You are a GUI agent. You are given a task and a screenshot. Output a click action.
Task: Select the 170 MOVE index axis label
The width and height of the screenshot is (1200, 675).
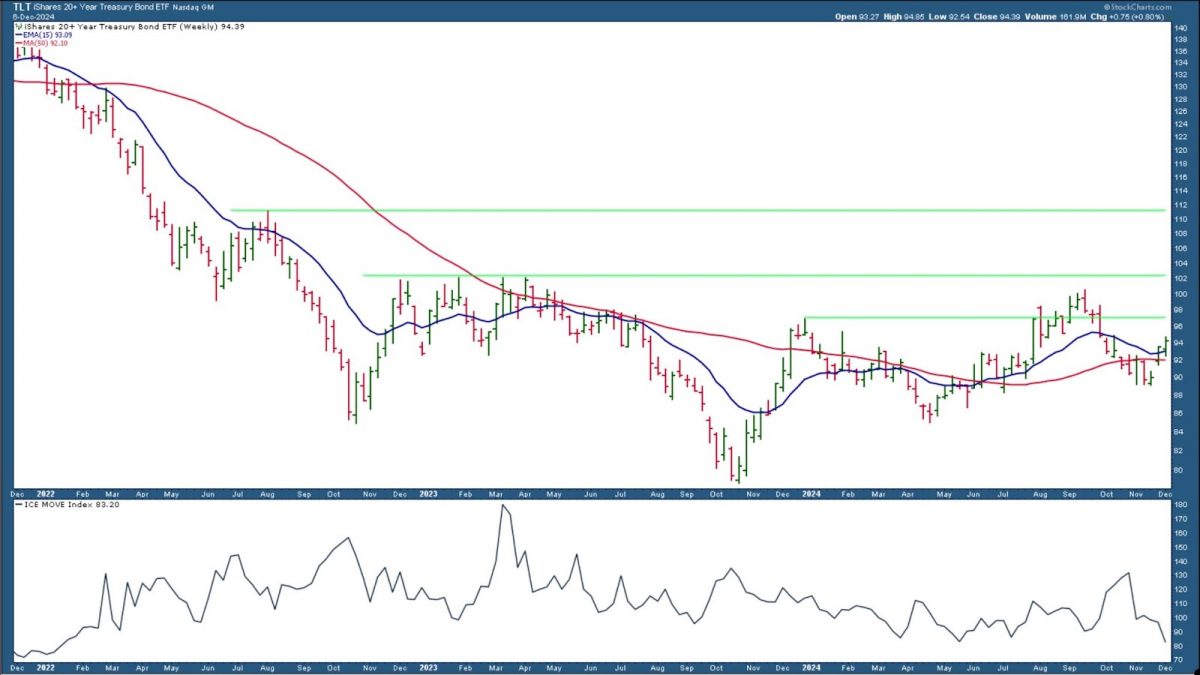pyautogui.click(x=1180, y=519)
